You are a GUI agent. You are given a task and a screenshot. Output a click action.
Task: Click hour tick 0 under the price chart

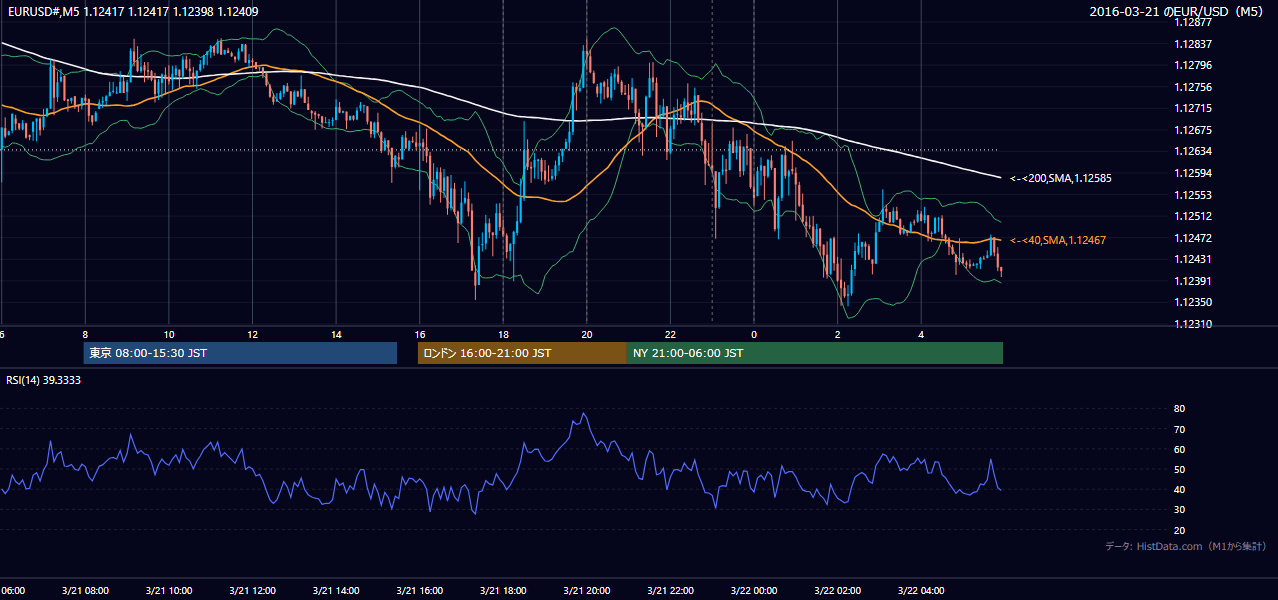(x=754, y=334)
